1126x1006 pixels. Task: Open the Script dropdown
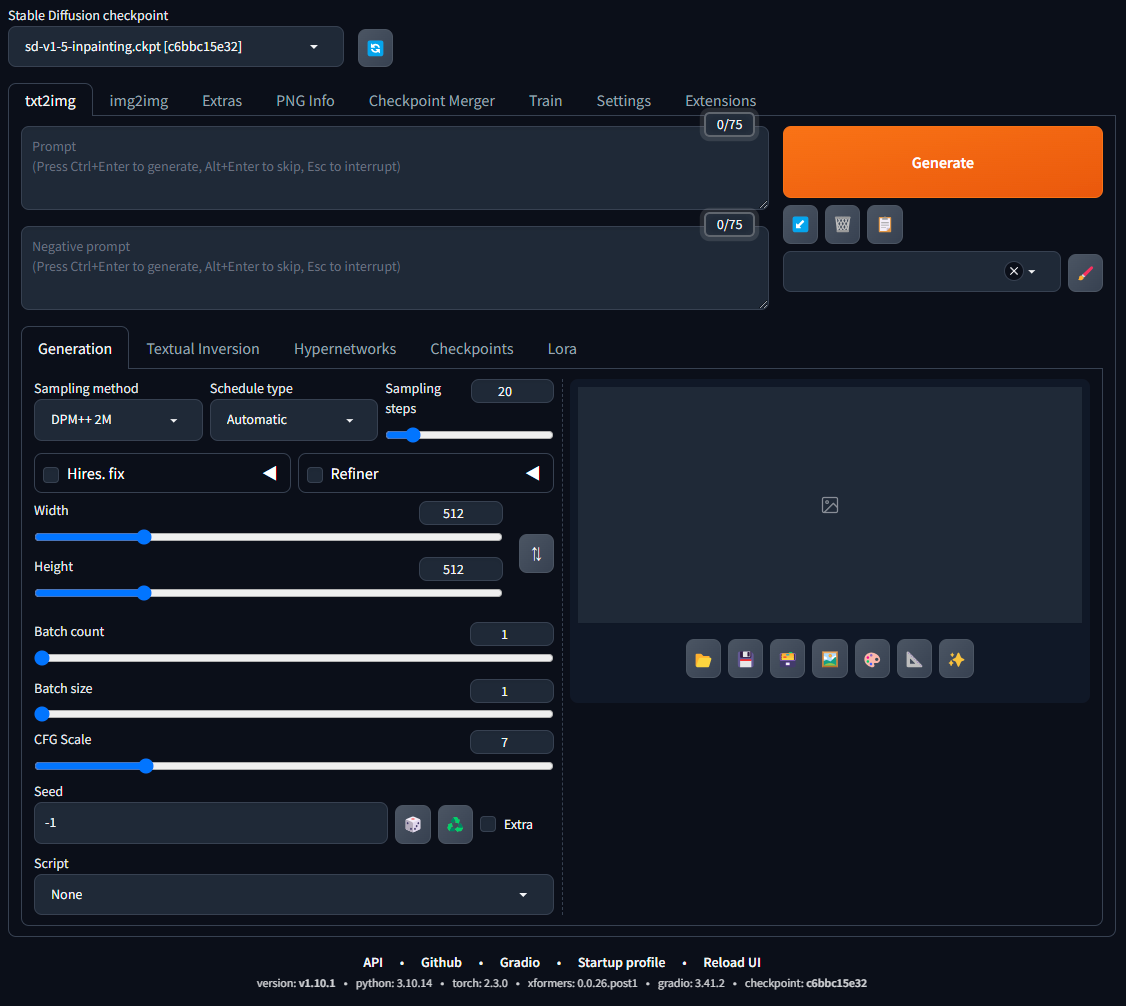294,895
